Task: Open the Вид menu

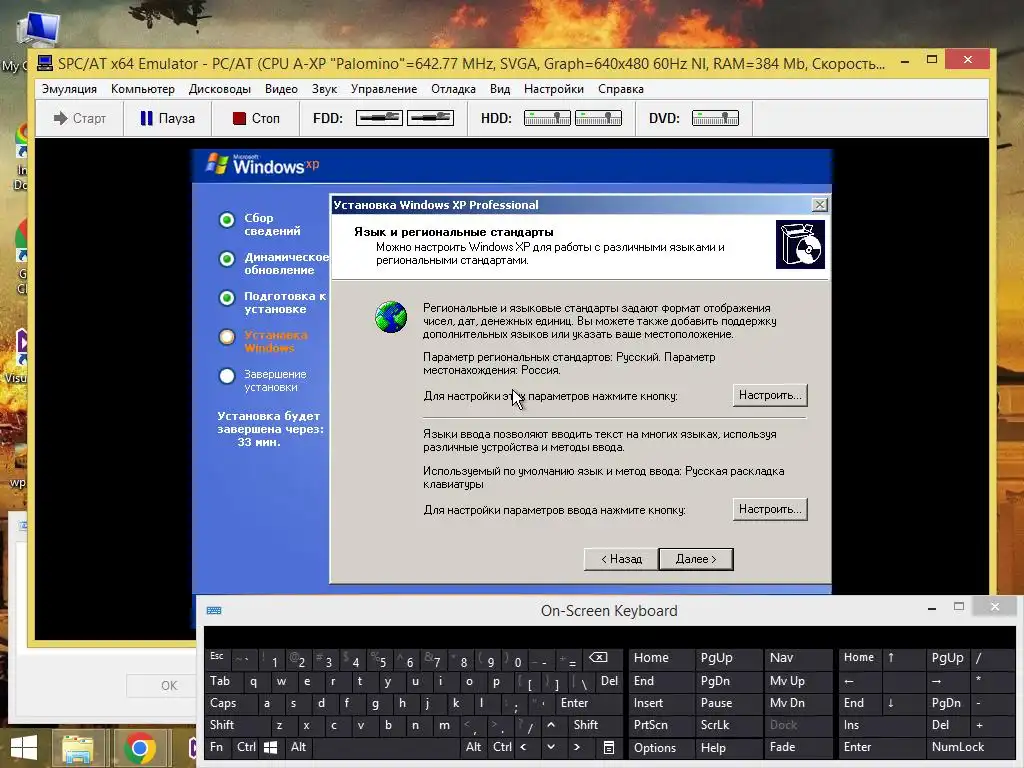Action: pyautogui.click(x=500, y=89)
